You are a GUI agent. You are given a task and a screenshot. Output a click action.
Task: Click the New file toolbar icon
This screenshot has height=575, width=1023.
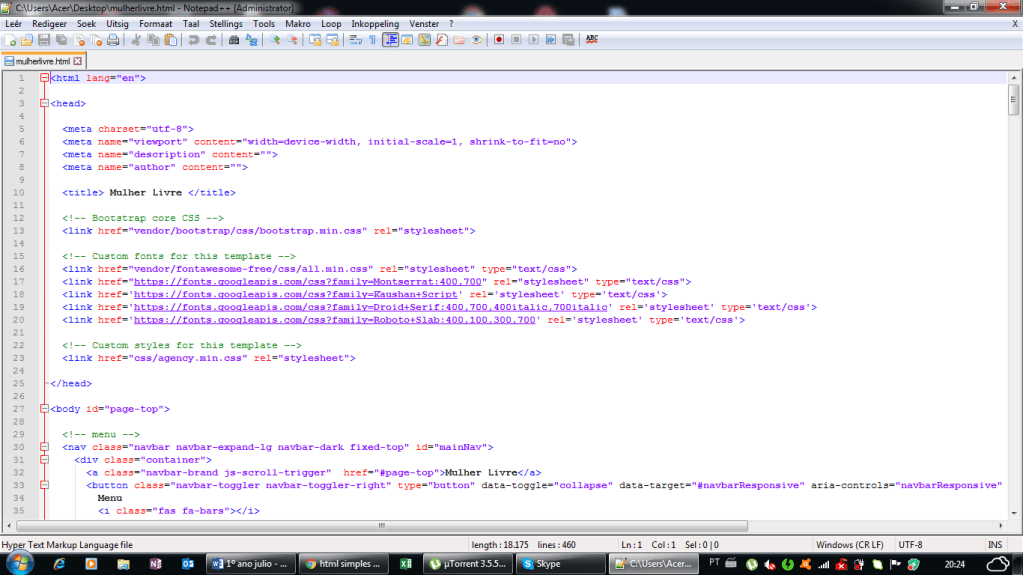coord(9,40)
